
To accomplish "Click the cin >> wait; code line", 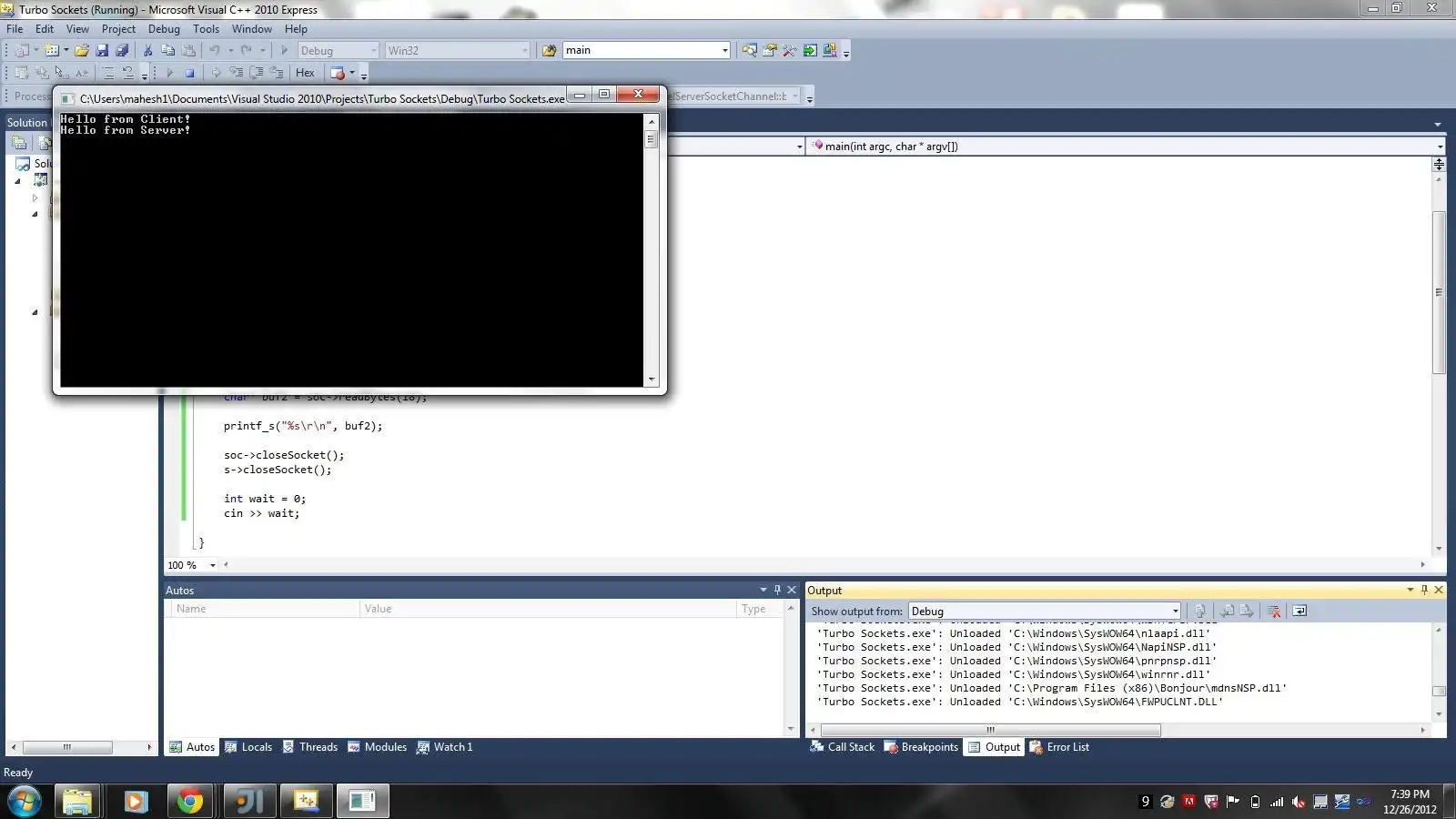I will 261,513.
